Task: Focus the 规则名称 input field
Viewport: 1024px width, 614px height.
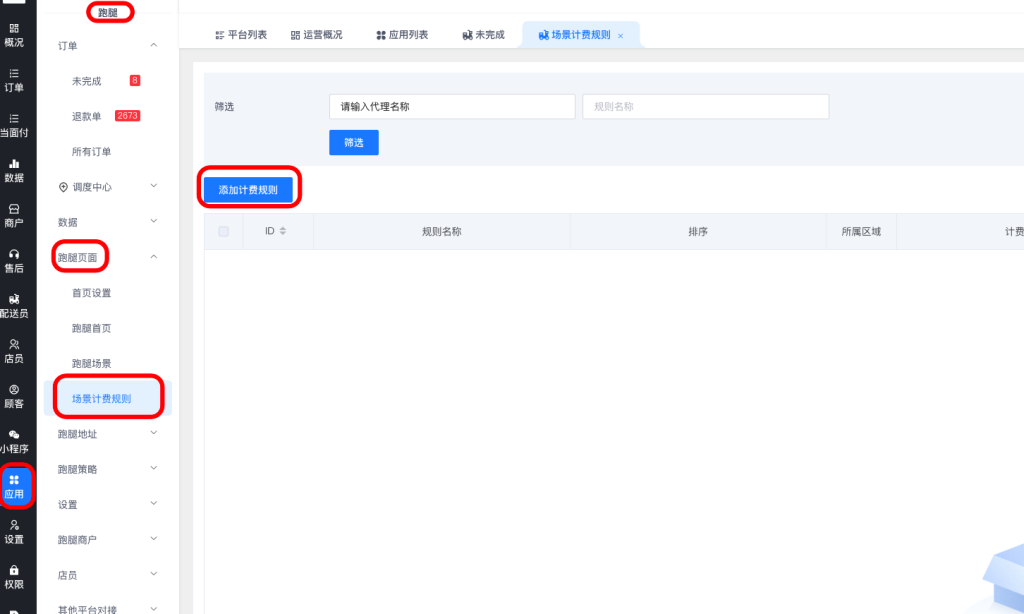Action: 705,107
